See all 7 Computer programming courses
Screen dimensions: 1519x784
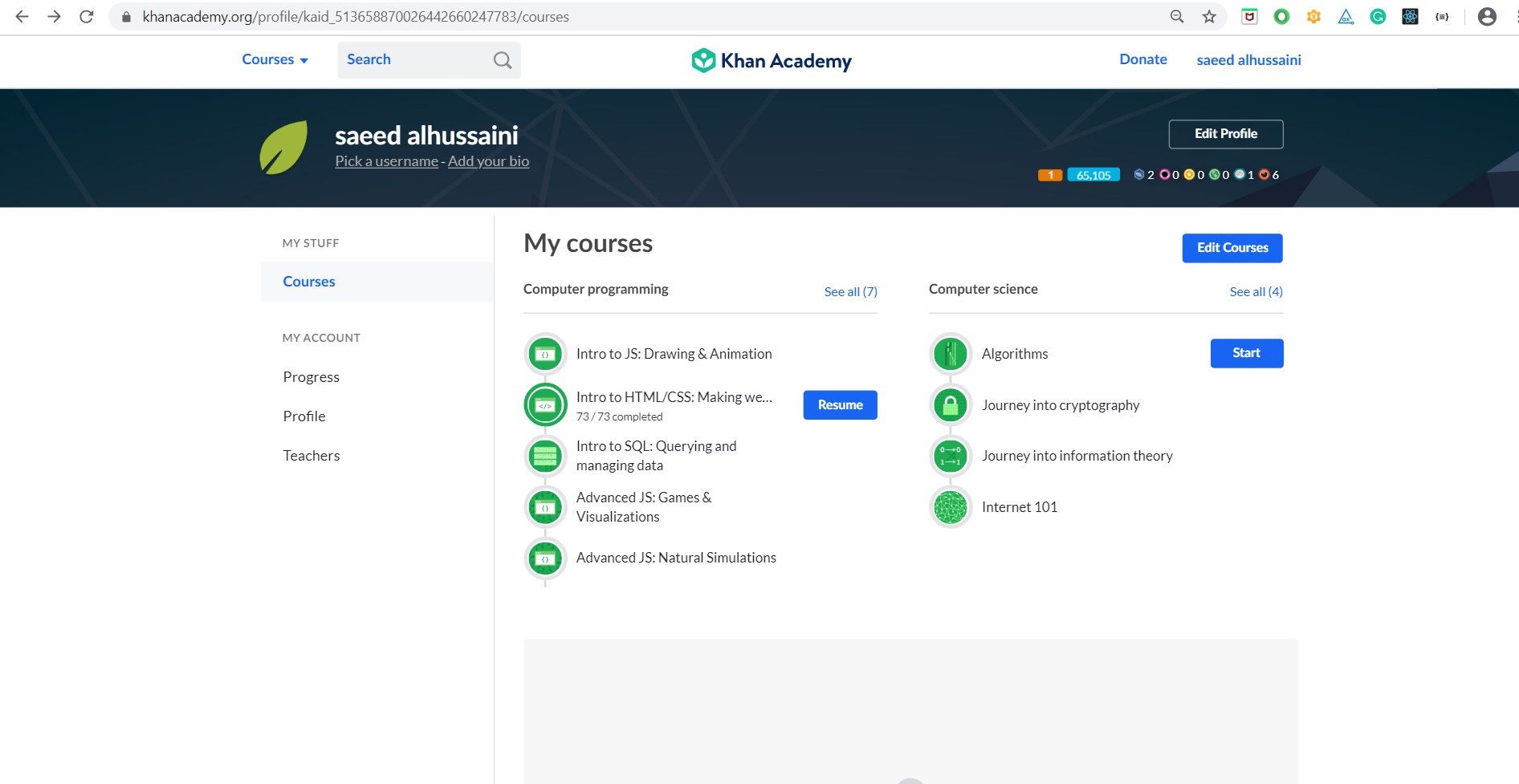pos(851,292)
